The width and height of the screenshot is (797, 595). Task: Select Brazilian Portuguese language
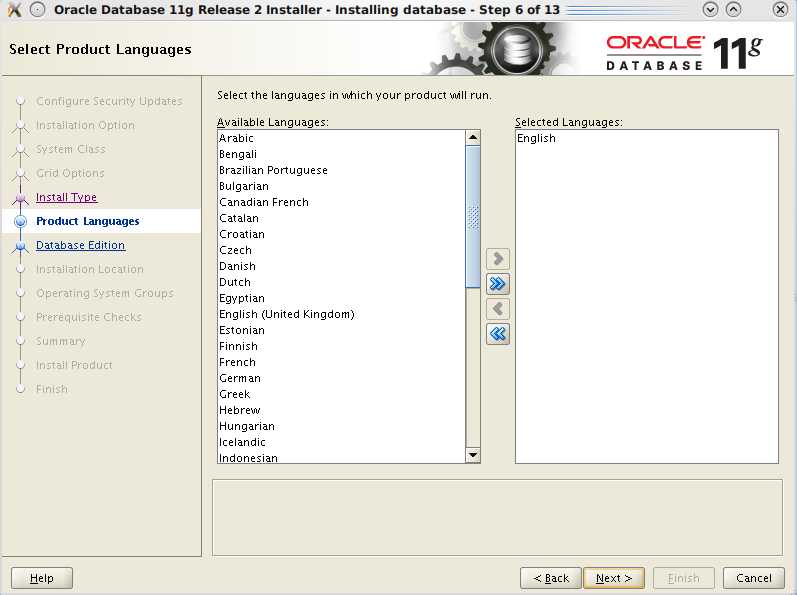click(341, 170)
